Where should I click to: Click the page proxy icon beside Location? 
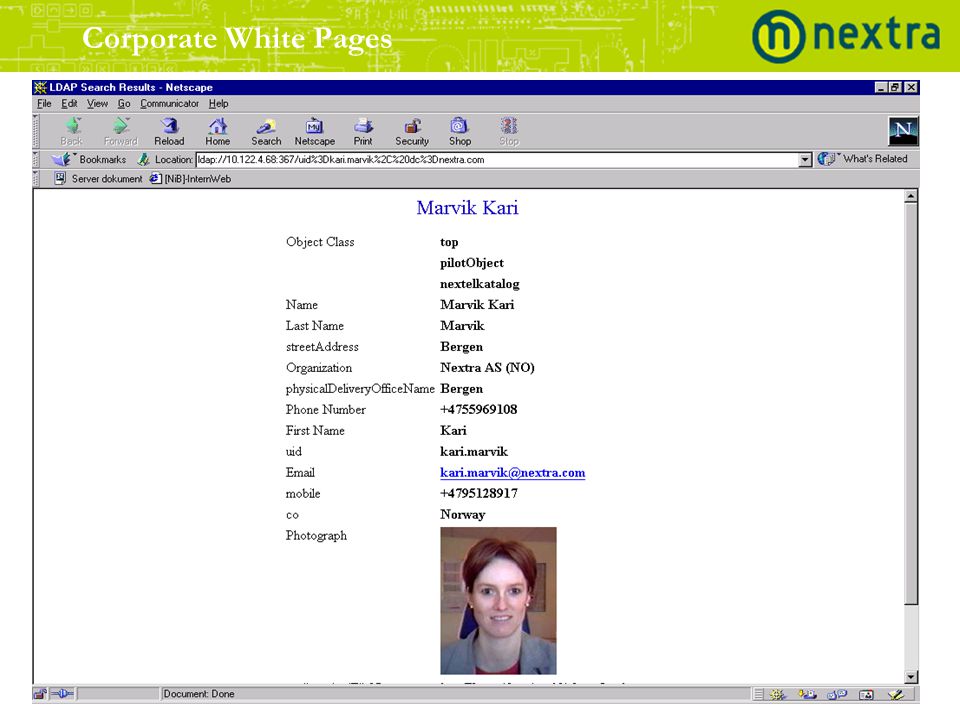(144, 159)
